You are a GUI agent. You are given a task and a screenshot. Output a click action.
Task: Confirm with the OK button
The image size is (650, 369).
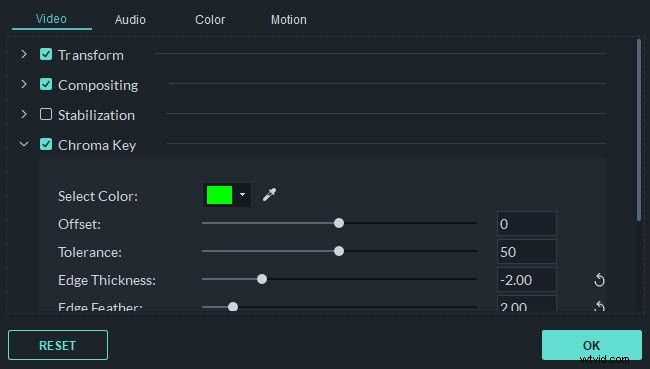point(592,345)
